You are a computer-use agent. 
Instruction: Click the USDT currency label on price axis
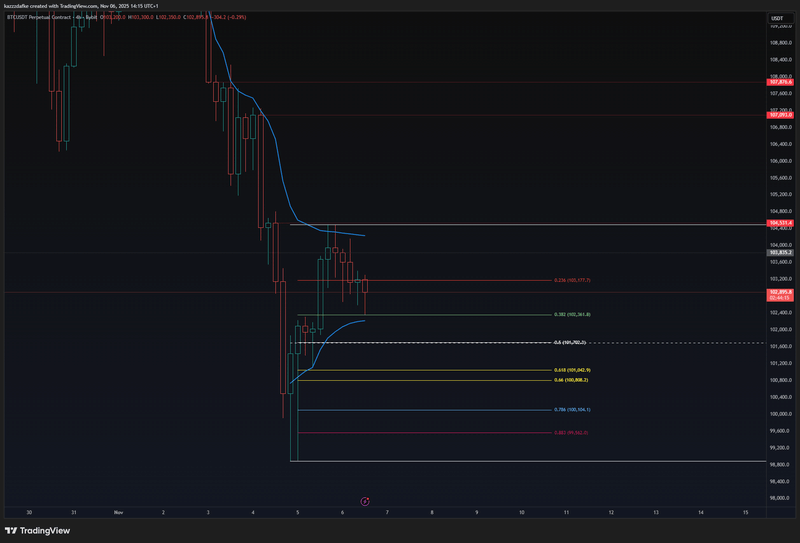click(x=777, y=18)
